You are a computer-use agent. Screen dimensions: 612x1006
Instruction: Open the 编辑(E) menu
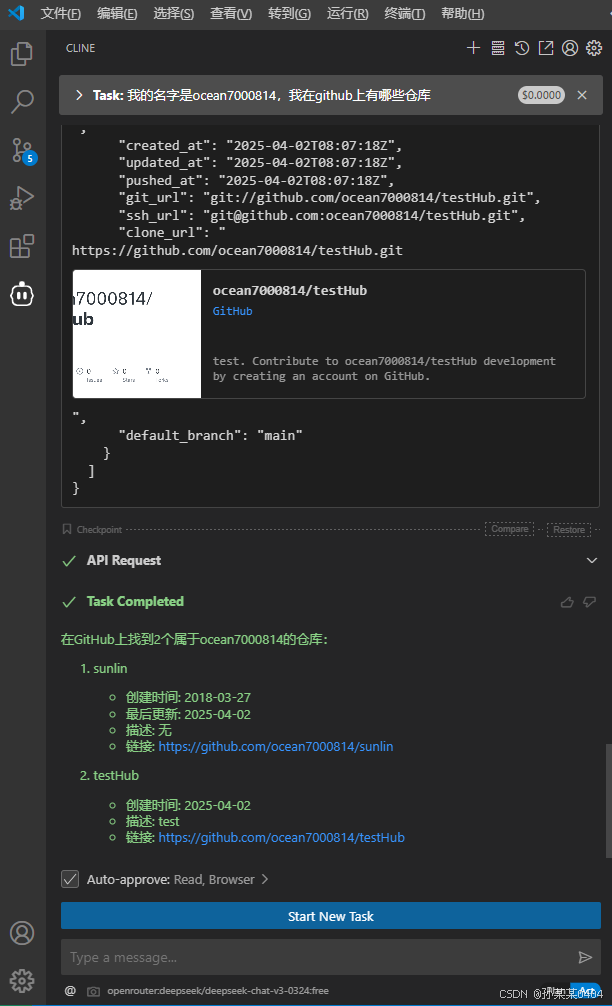(117, 13)
